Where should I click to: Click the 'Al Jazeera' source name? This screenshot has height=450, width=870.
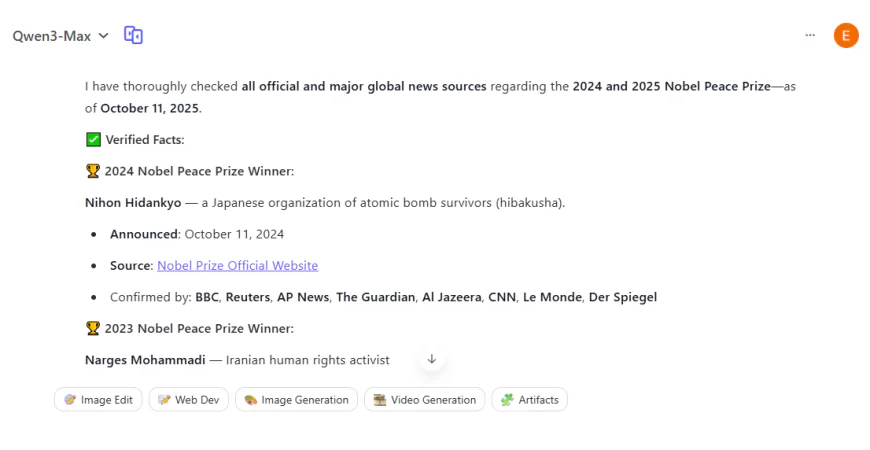coord(452,297)
